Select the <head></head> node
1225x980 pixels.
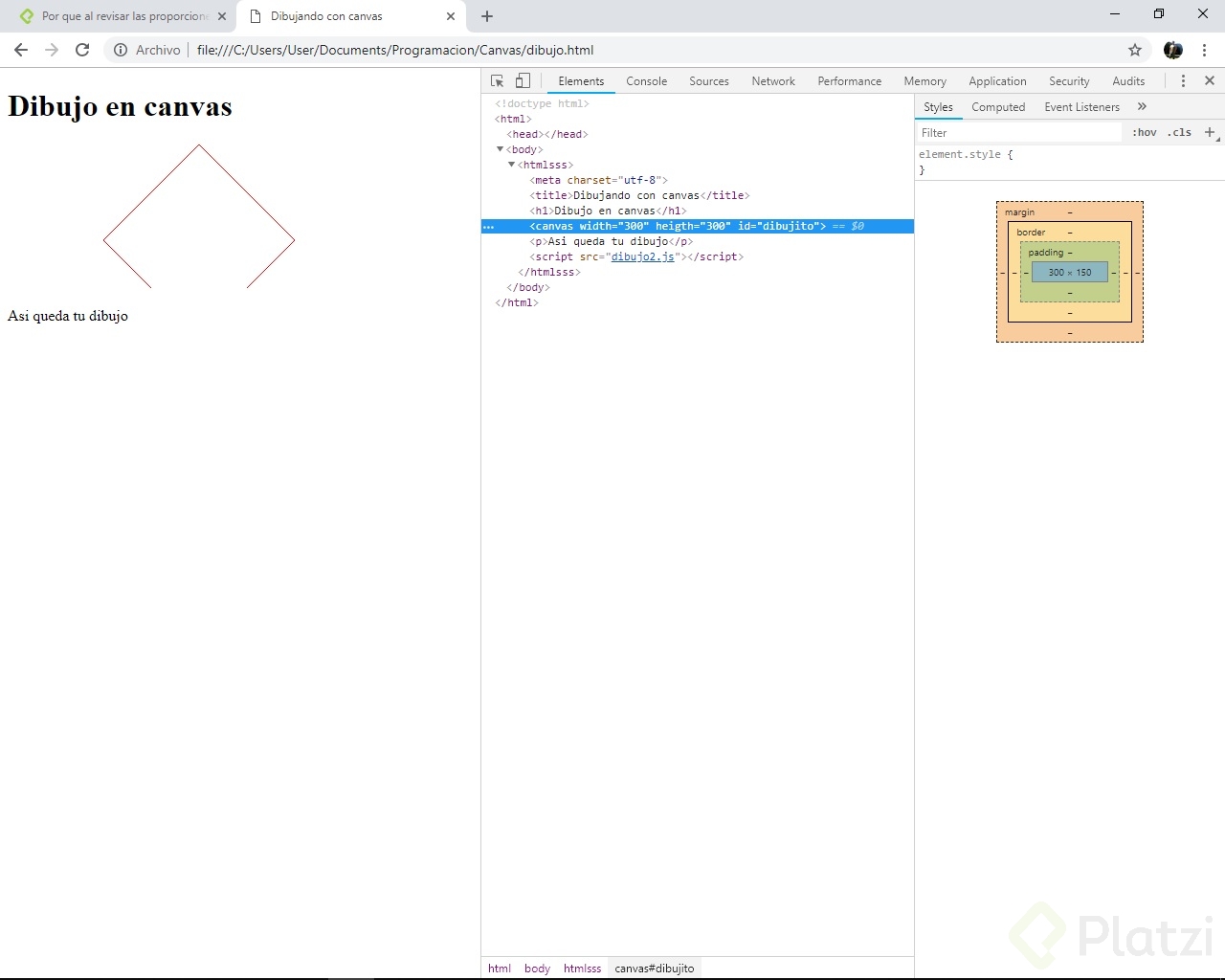point(547,134)
